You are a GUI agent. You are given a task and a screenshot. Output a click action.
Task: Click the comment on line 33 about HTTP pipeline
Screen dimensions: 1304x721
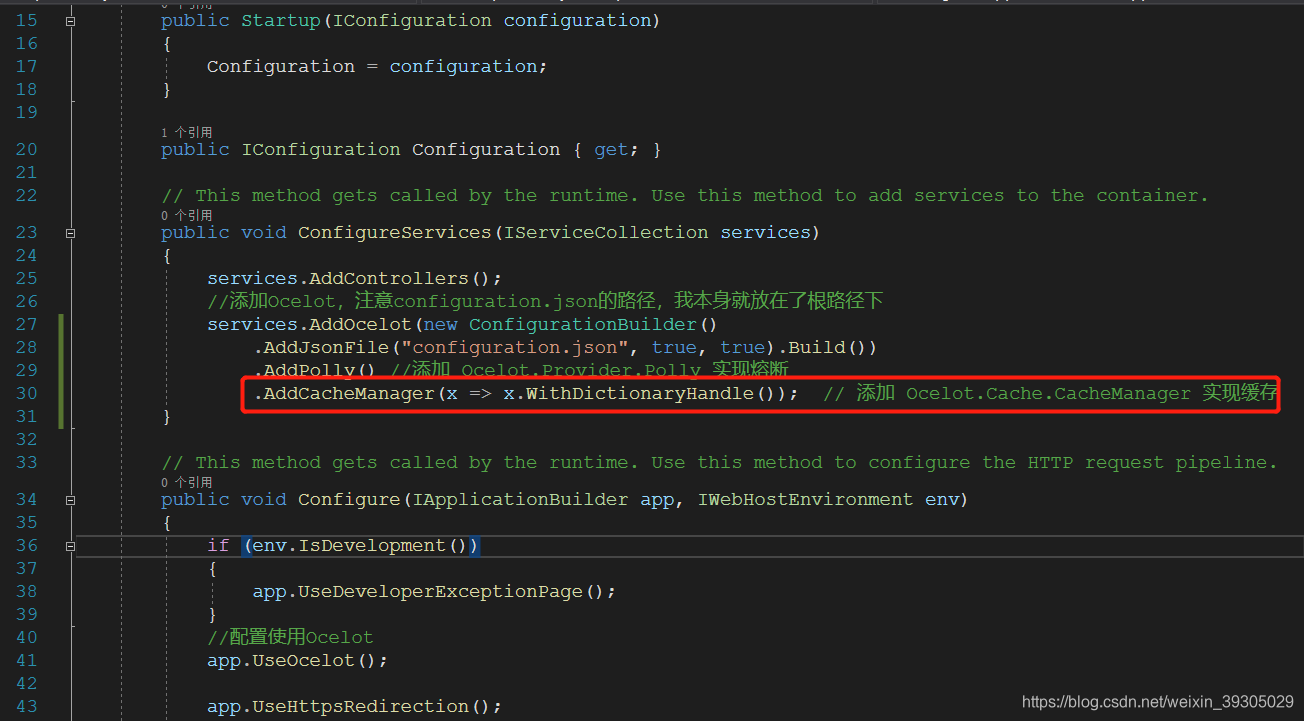(720, 462)
